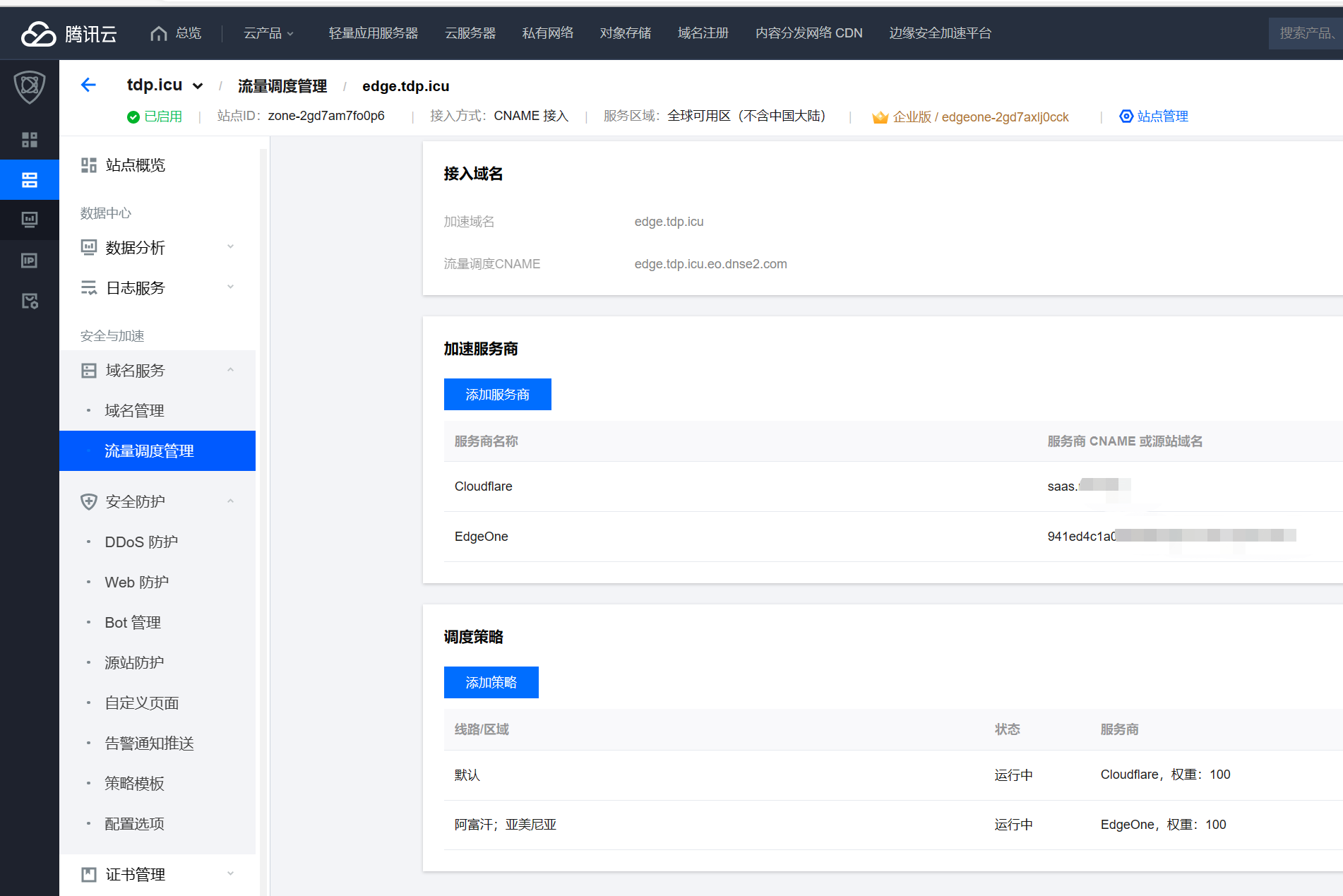Open Bot 管理 in sidebar
The height and width of the screenshot is (896, 1343).
pos(133,623)
